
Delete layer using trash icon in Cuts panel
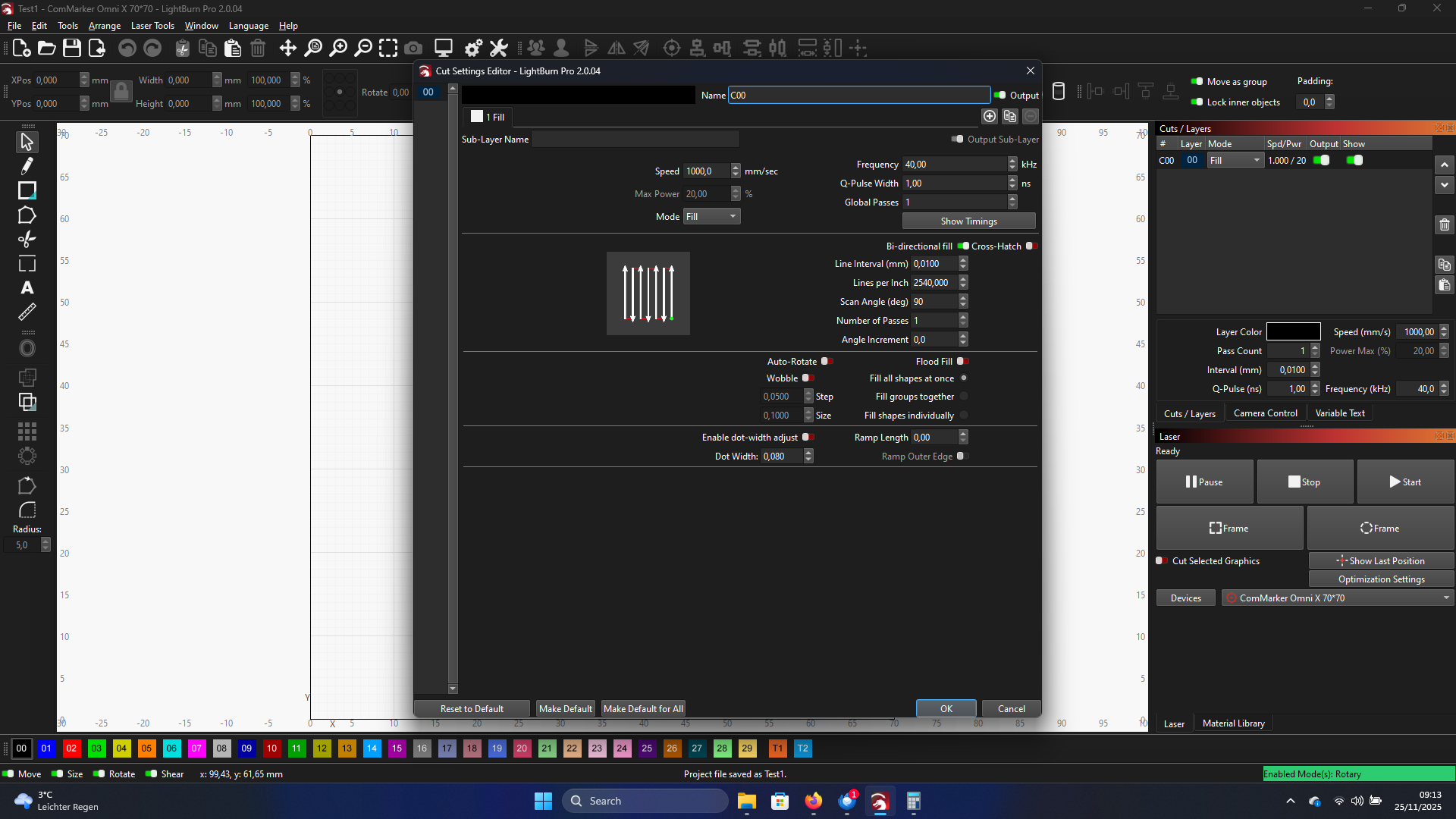click(x=1444, y=224)
